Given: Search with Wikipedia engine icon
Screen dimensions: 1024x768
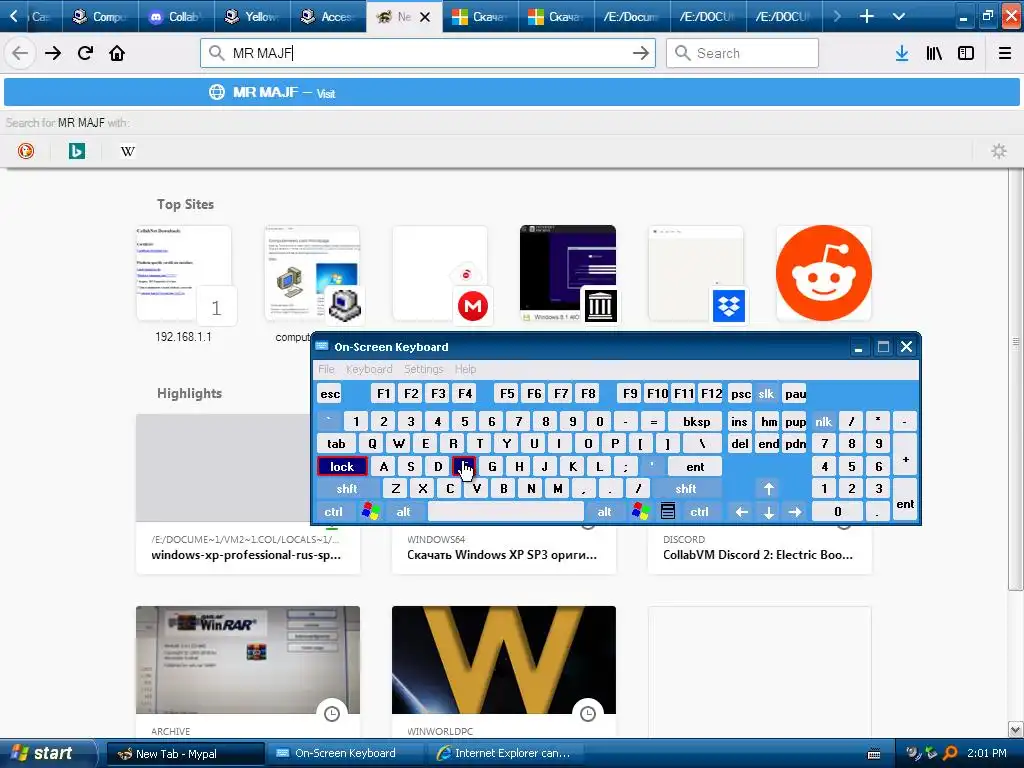Looking at the screenshot, I should tap(127, 152).
